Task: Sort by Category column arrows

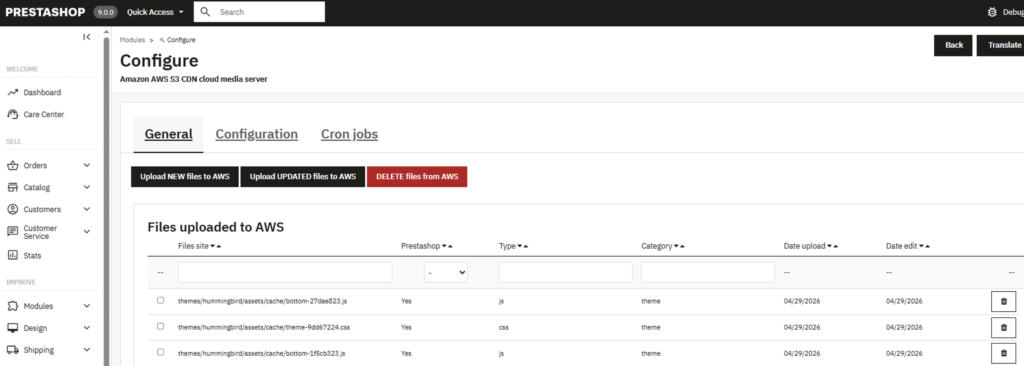Action: point(679,246)
